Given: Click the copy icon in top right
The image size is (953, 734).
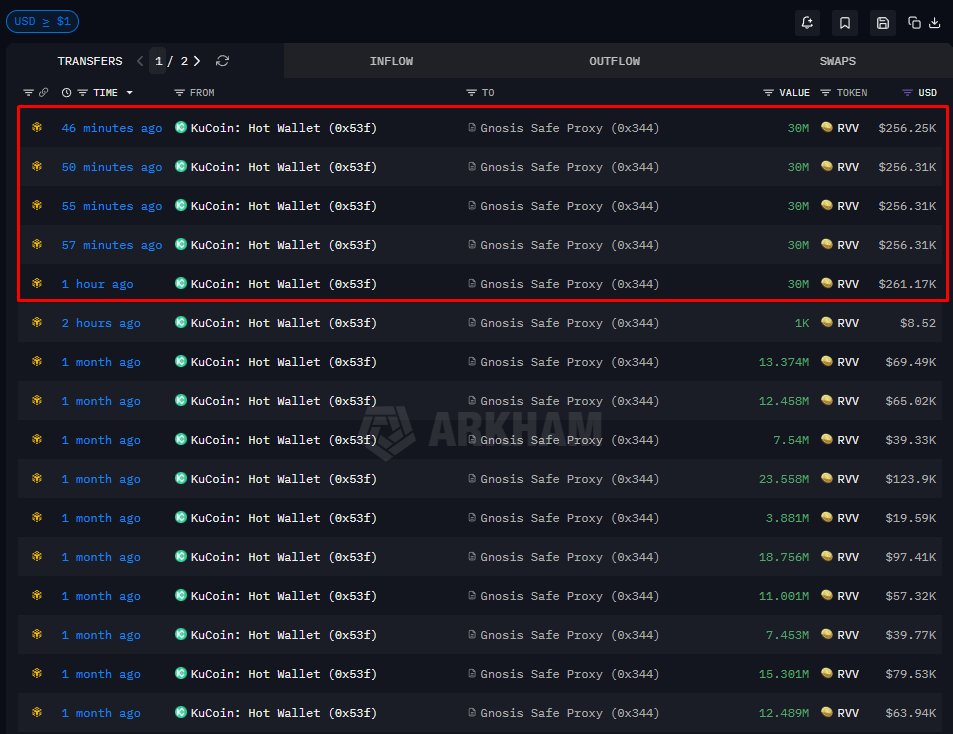Looking at the screenshot, I should [x=914, y=23].
